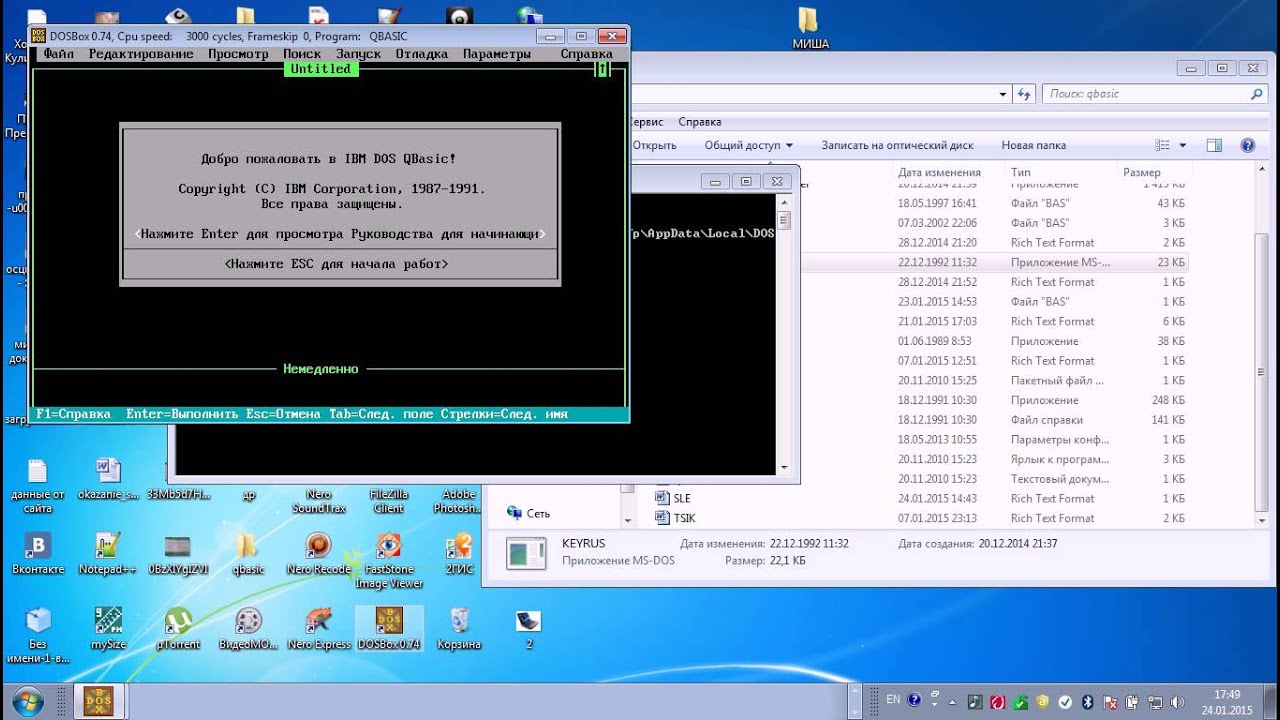Open the Поиск menu in QBasic
The image size is (1280, 720).
click(x=302, y=54)
